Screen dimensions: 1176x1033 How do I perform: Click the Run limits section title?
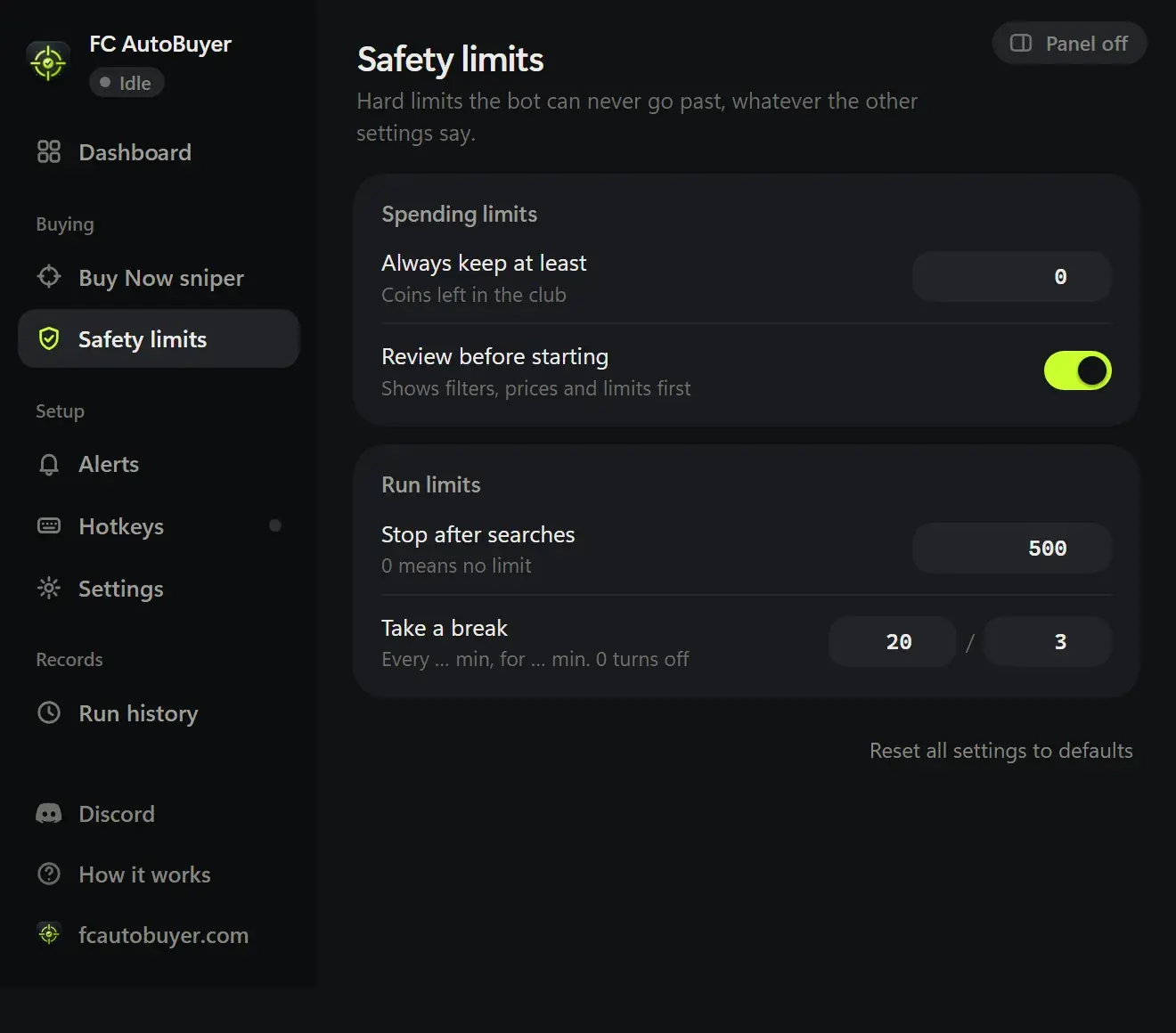click(x=431, y=484)
